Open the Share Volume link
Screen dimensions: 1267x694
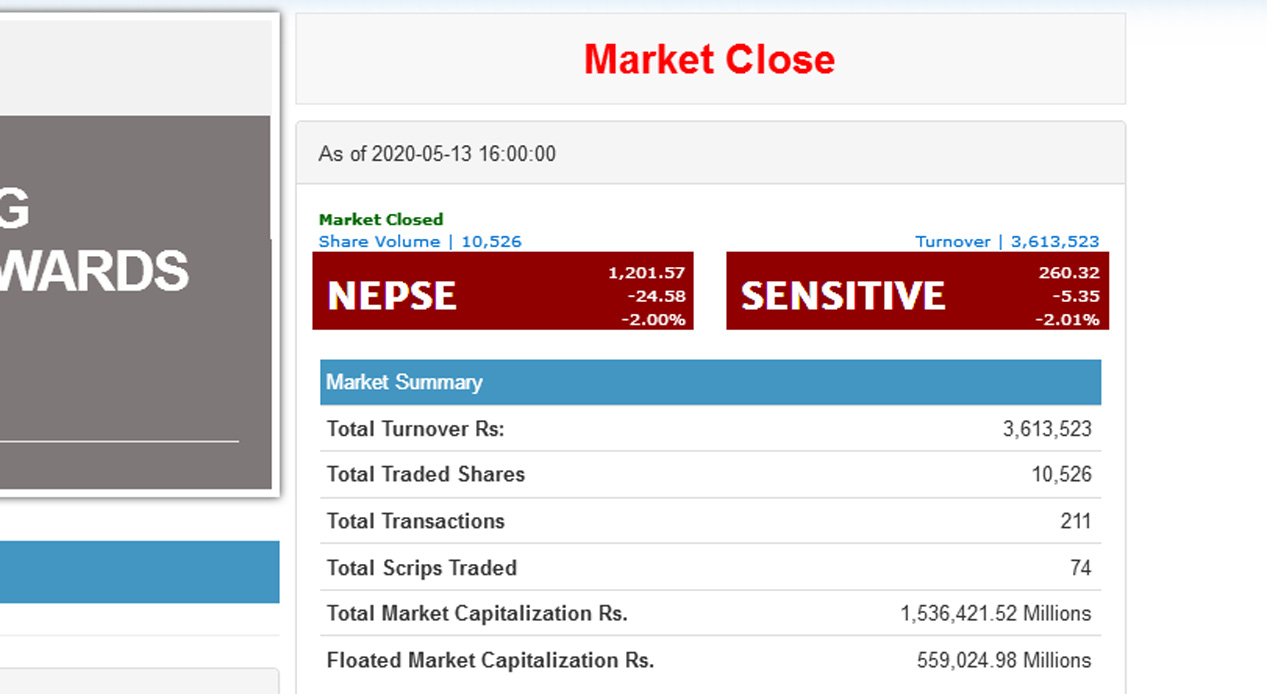click(420, 241)
